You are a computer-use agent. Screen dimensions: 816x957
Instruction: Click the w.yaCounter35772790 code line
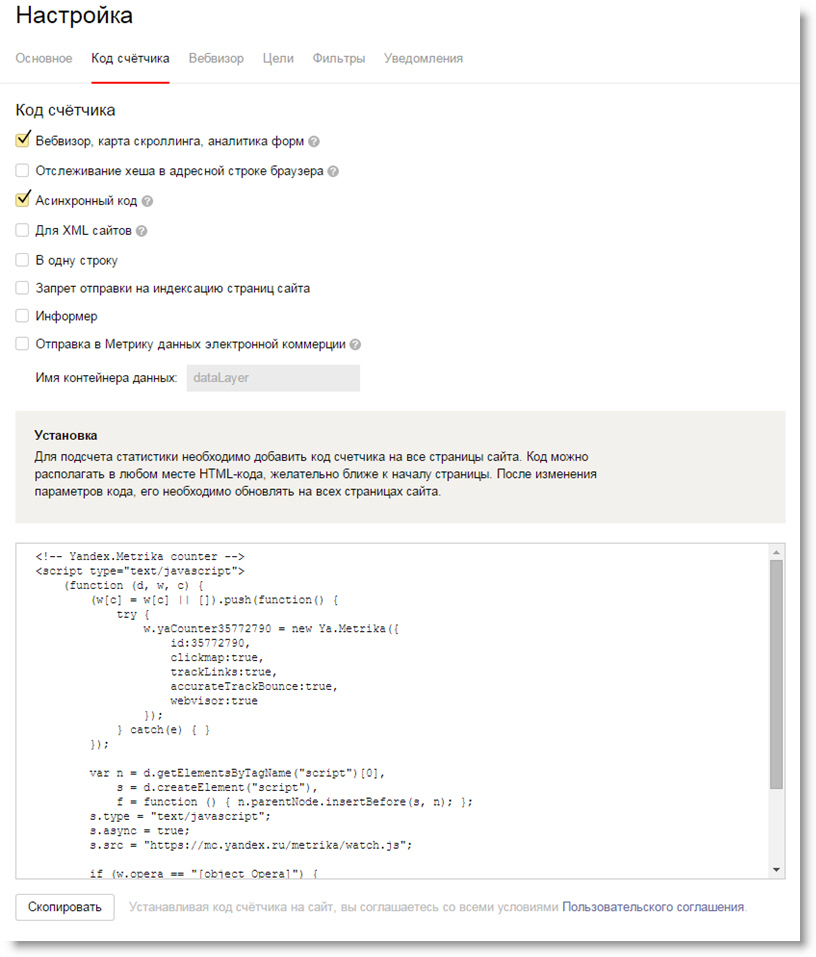click(x=272, y=629)
